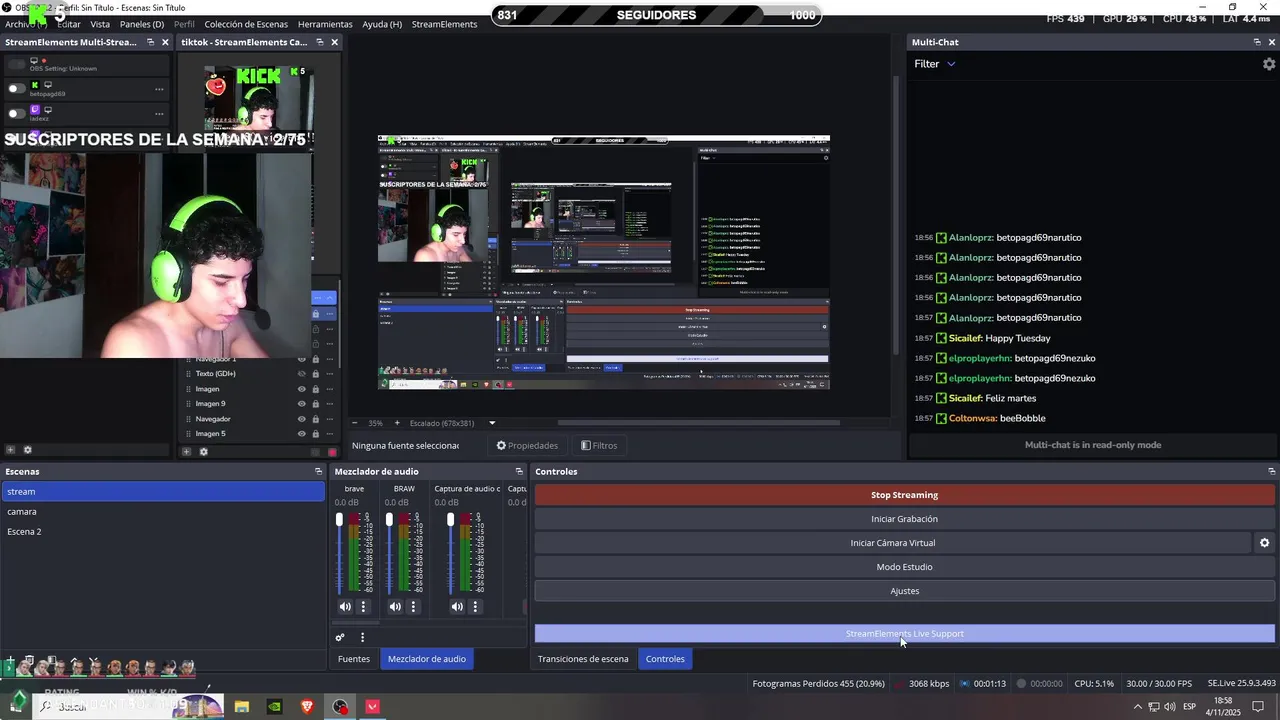Add a source with plus in tiktok panel
Screen dimensions: 1280x720
coord(186,451)
